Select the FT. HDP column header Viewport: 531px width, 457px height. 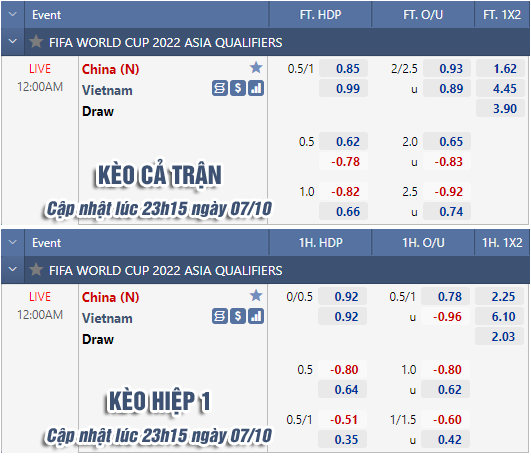coord(320,15)
